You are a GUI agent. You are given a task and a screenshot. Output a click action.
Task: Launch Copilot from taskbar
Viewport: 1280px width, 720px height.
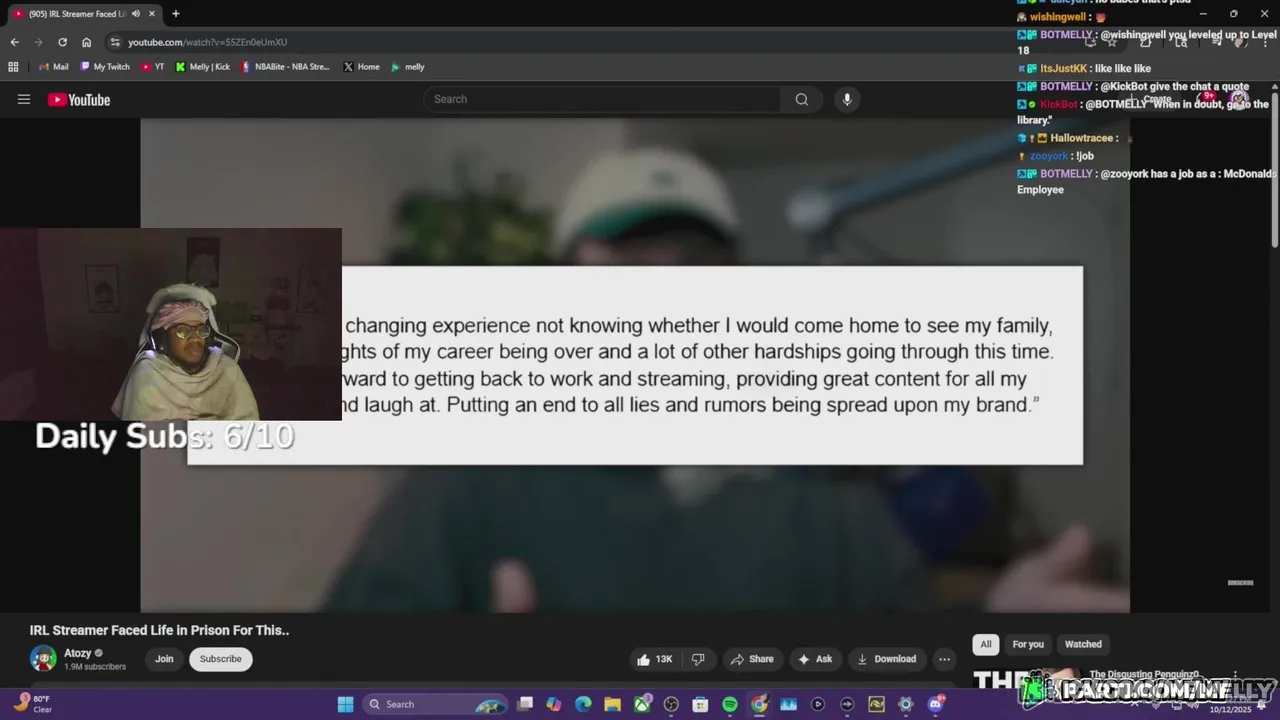pos(554,704)
